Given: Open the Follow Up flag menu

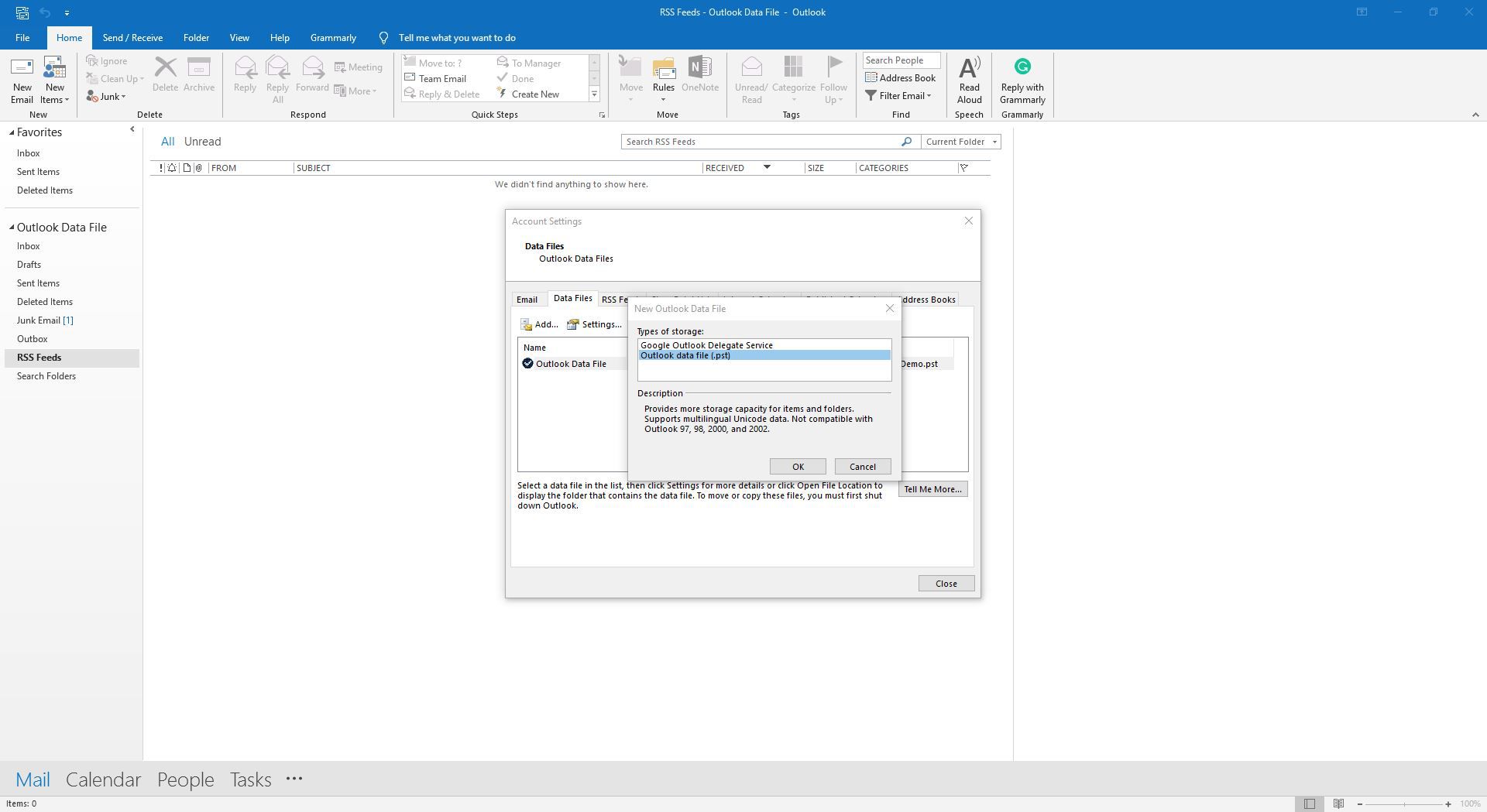Looking at the screenshot, I should pyautogui.click(x=834, y=81).
